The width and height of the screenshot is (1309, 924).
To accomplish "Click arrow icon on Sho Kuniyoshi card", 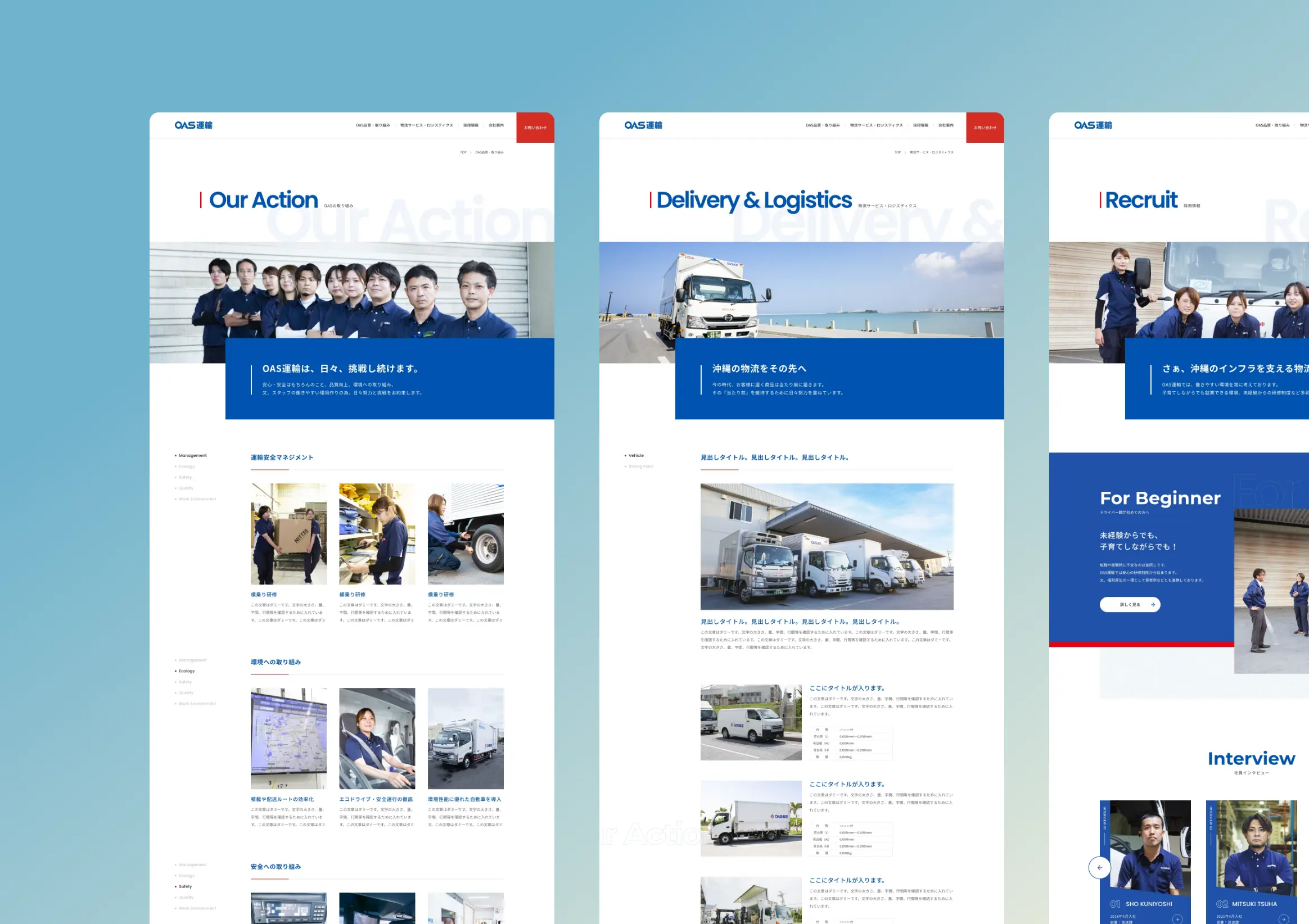I will coord(1177,919).
